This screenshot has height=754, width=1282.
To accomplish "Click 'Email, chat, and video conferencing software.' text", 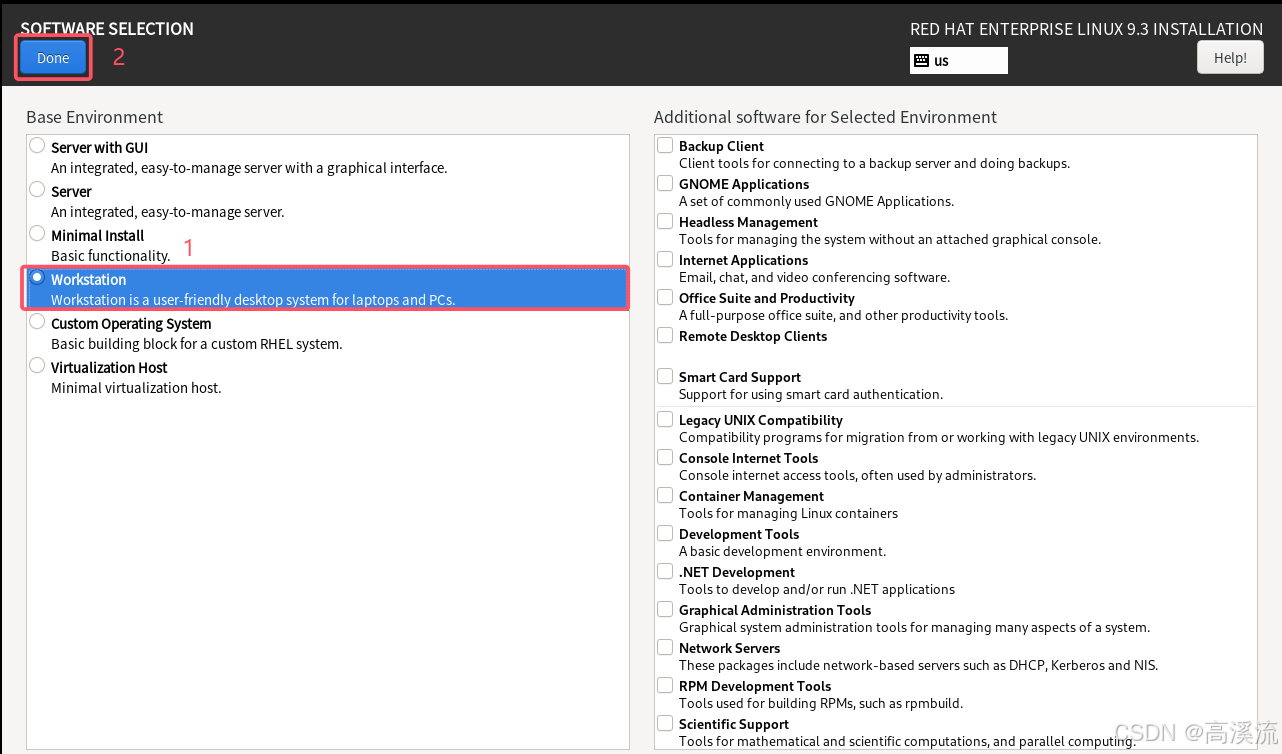I will [x=814, y=278].
